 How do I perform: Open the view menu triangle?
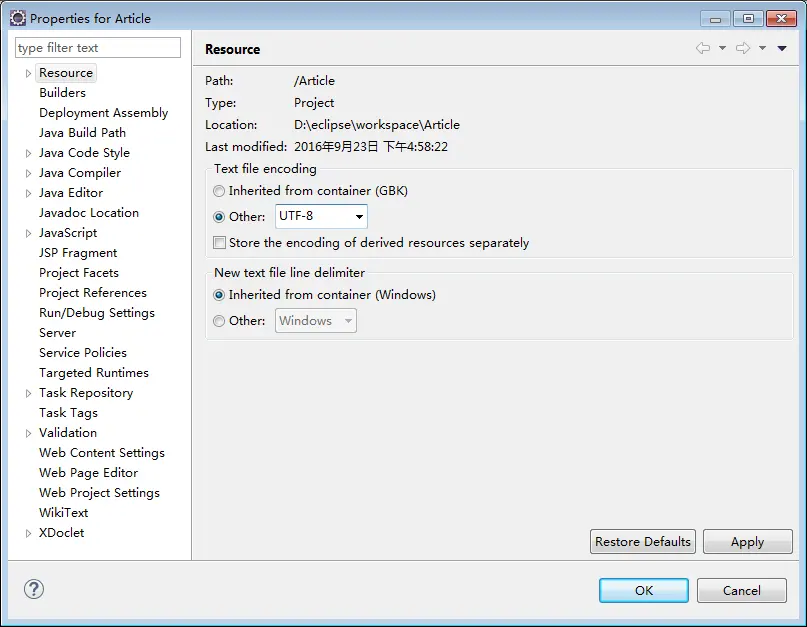[782, 48]
